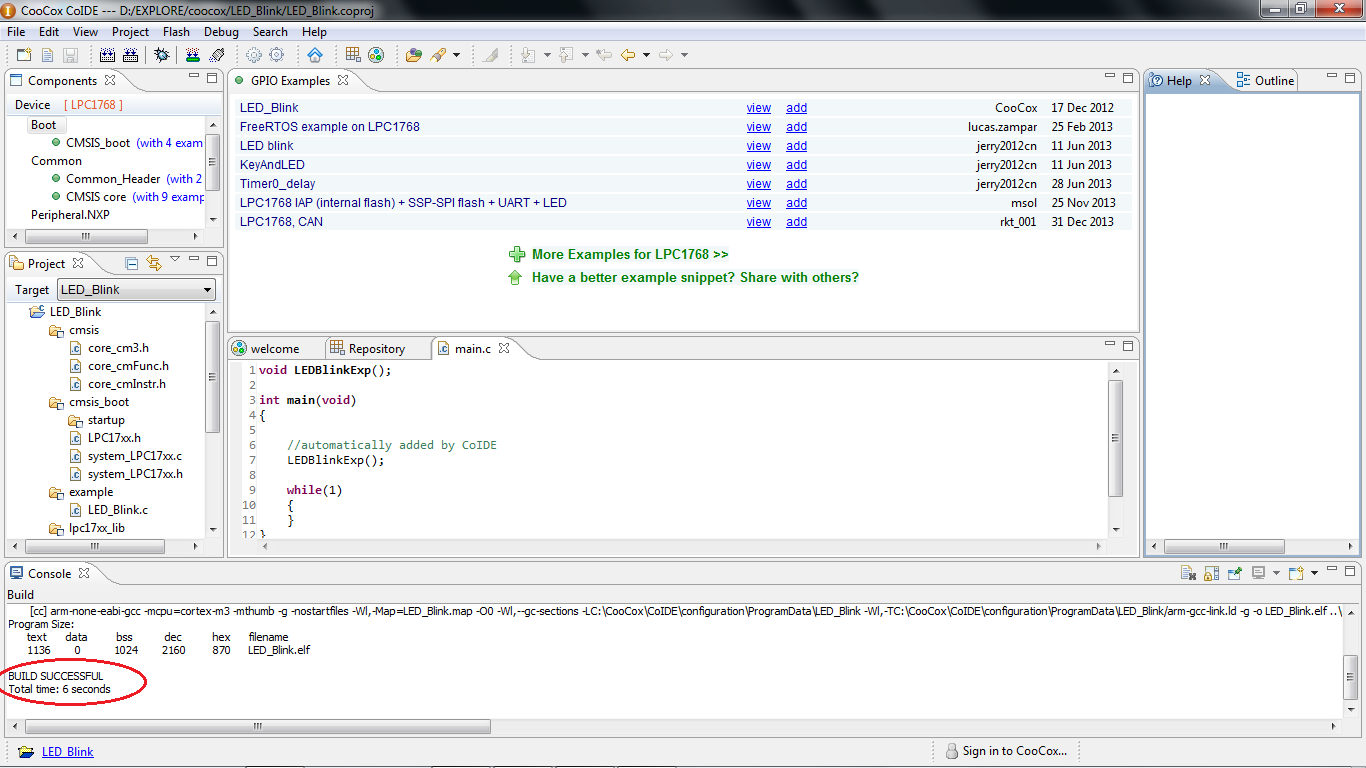Click add link for Timer0_delay example
1366x768 pixels.
pos(796,184)
